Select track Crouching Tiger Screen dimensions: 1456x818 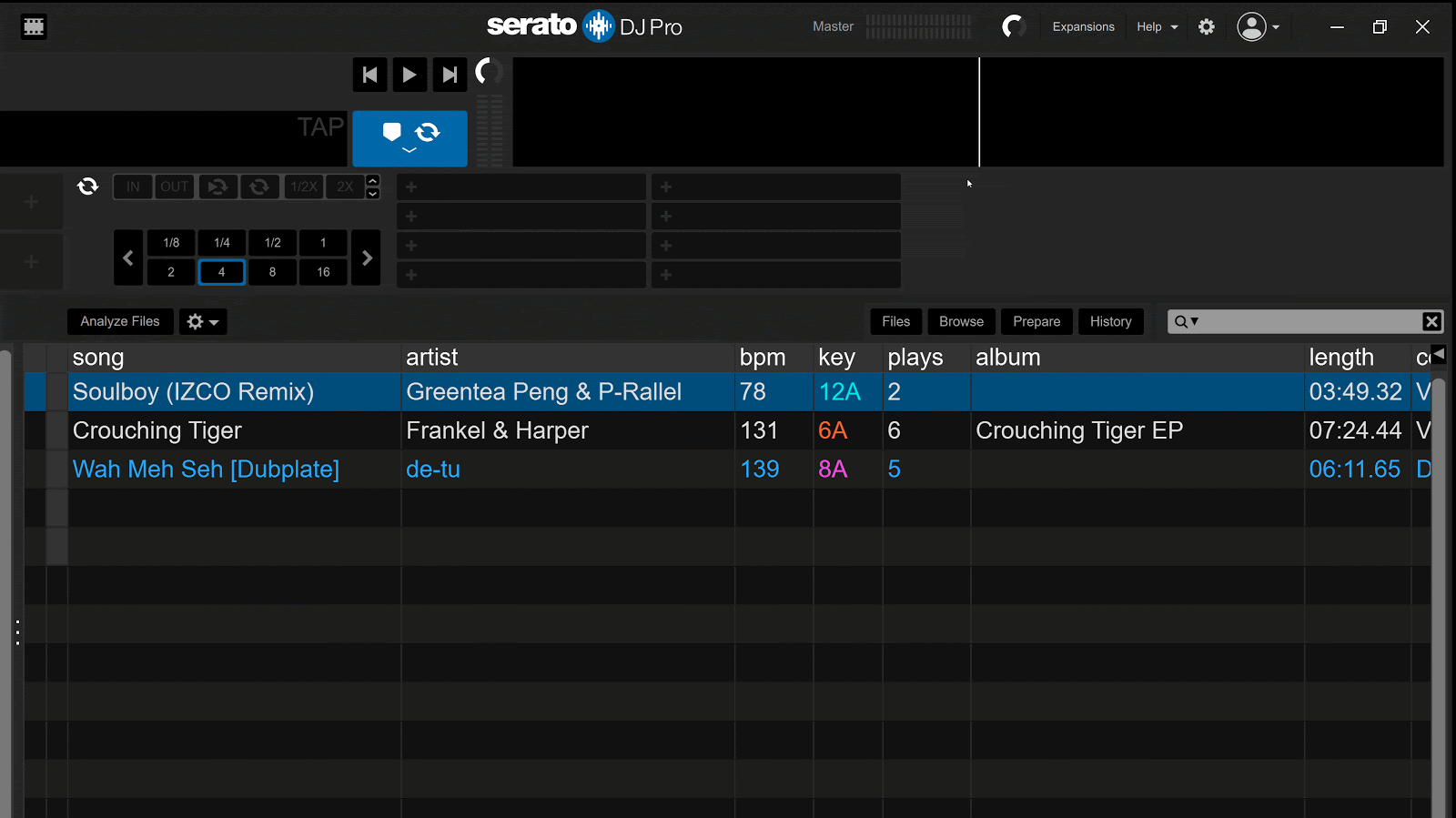point(728,430)
